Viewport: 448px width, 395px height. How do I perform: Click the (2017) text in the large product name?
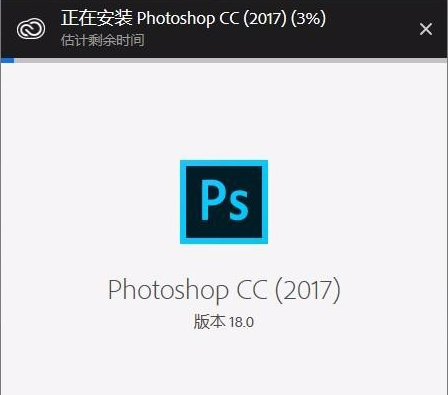click(308, 290)
